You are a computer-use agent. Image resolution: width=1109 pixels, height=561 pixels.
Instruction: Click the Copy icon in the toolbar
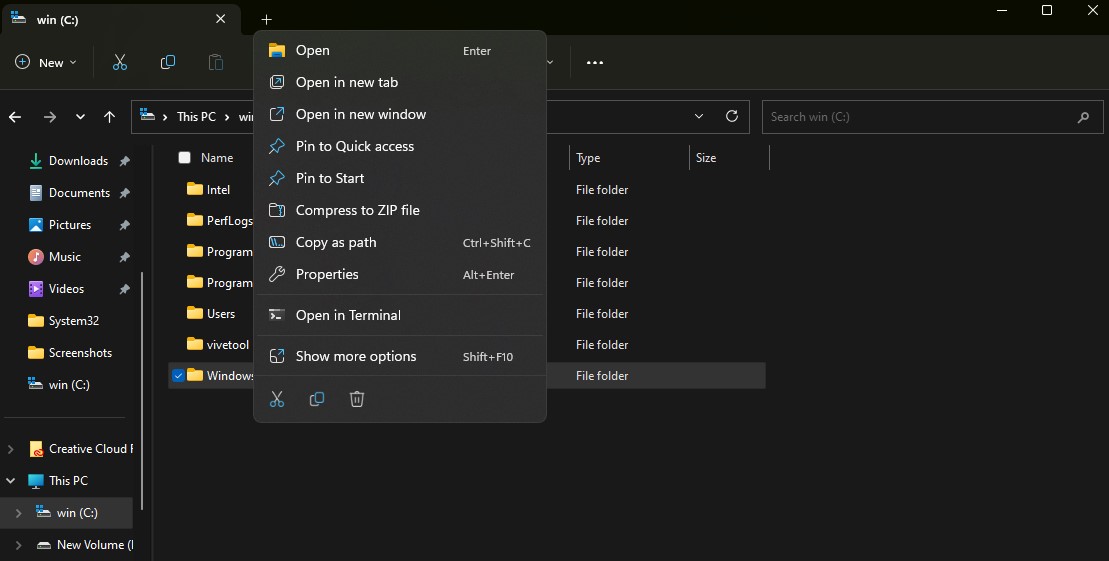pyautogui.click(x=168, y=62)
